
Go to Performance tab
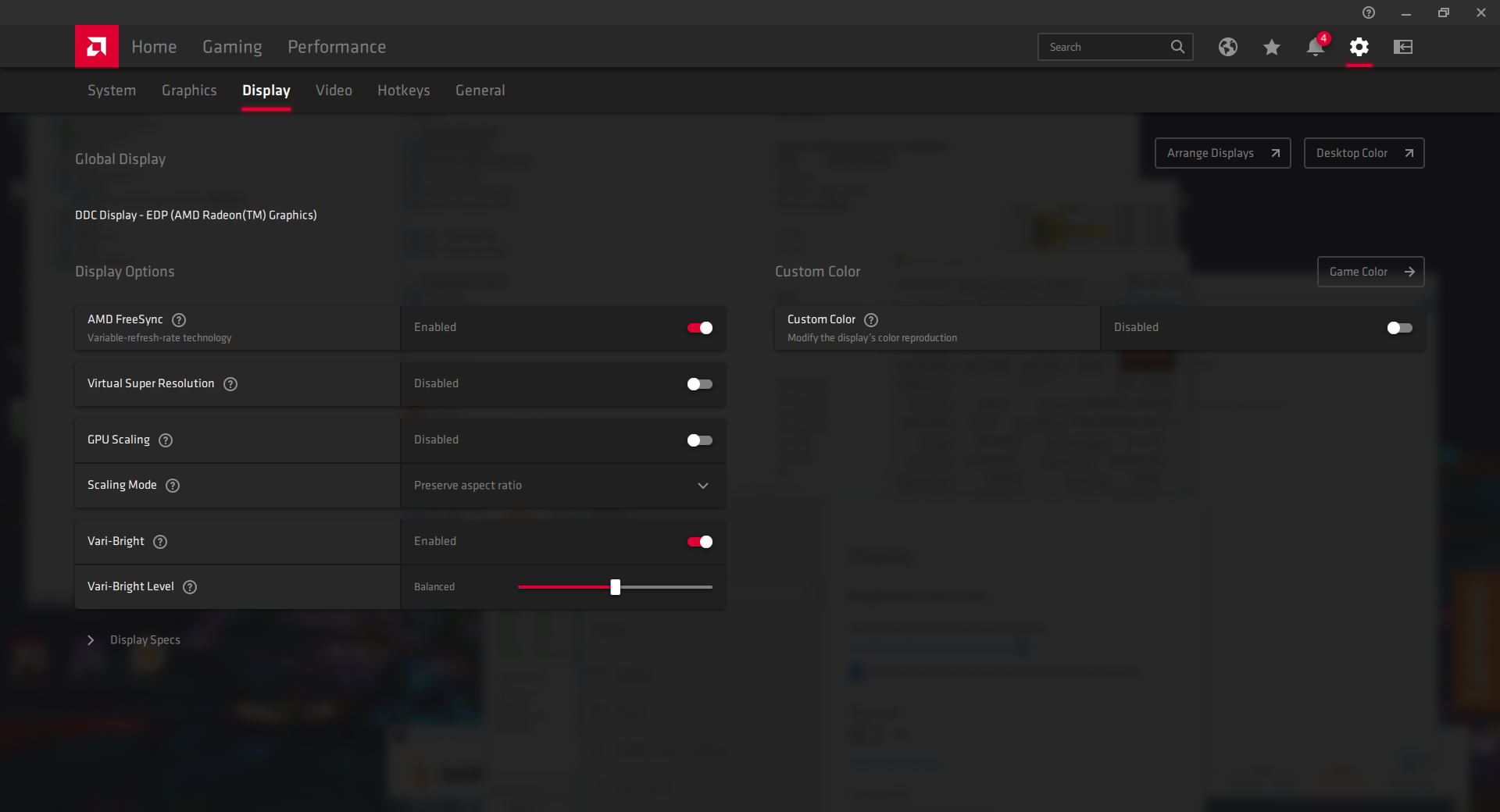[x=337, y=47]
